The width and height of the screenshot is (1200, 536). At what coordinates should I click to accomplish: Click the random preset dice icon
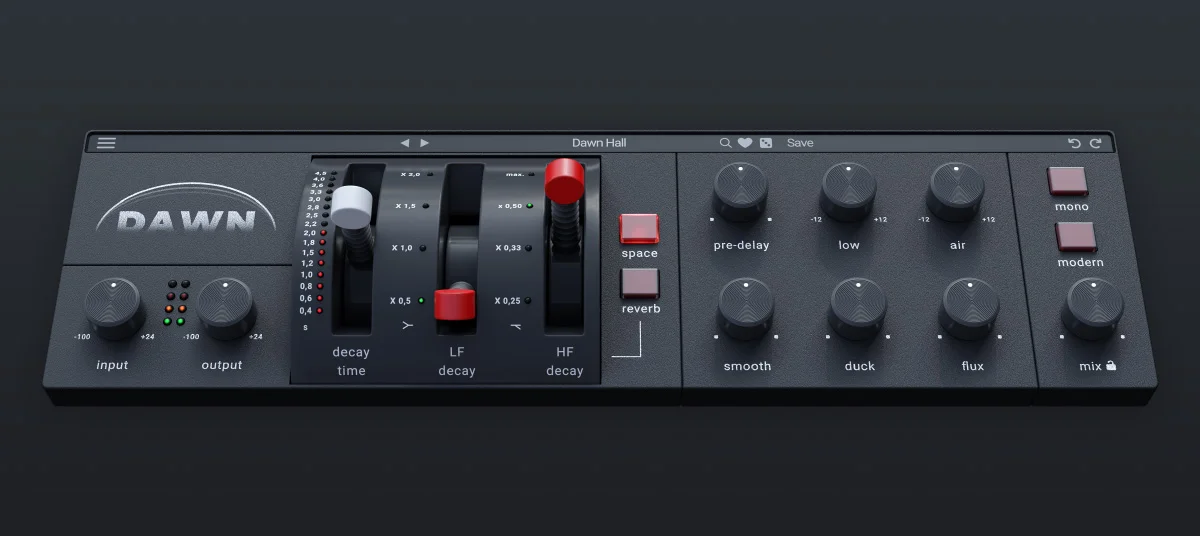click(x=766, y=143)
